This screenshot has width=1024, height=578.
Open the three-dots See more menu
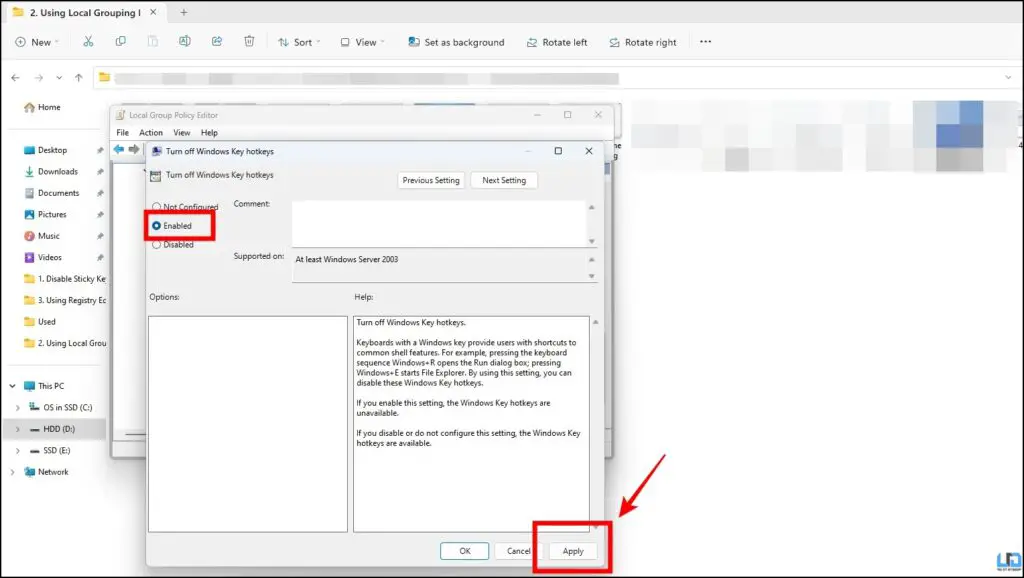pos(705,42)
